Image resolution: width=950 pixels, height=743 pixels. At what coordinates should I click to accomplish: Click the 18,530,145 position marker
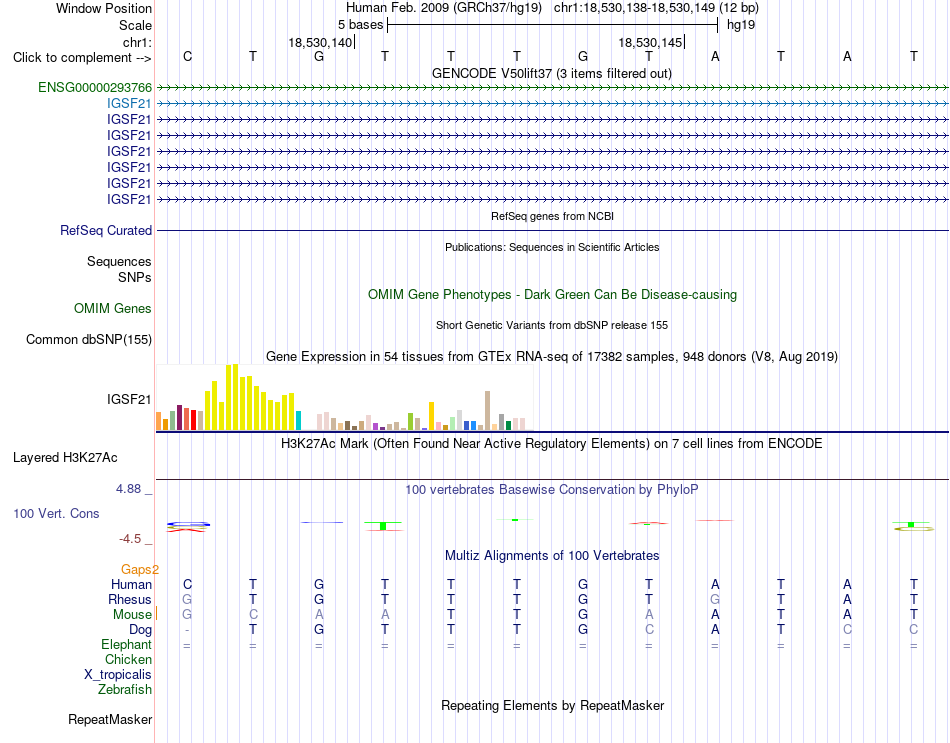point(650,42)
